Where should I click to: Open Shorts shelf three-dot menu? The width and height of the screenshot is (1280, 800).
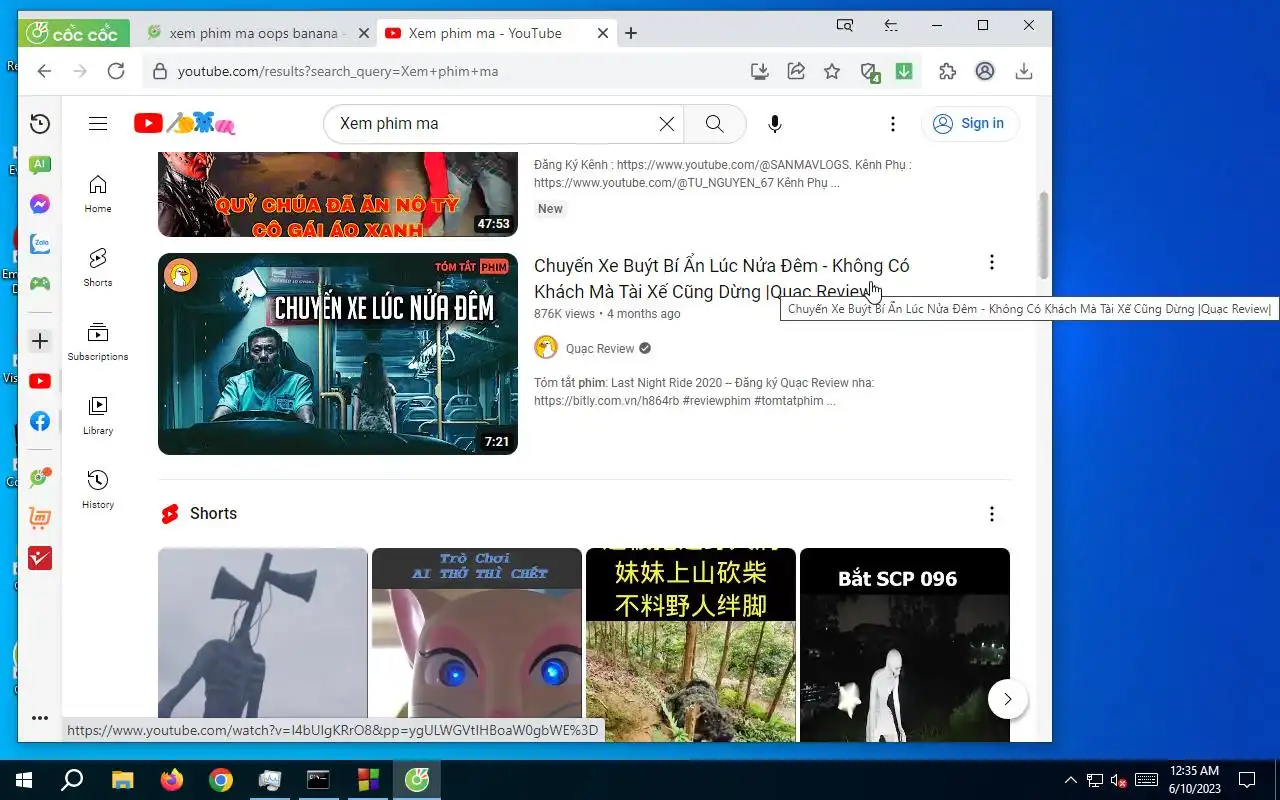[992, 514]
